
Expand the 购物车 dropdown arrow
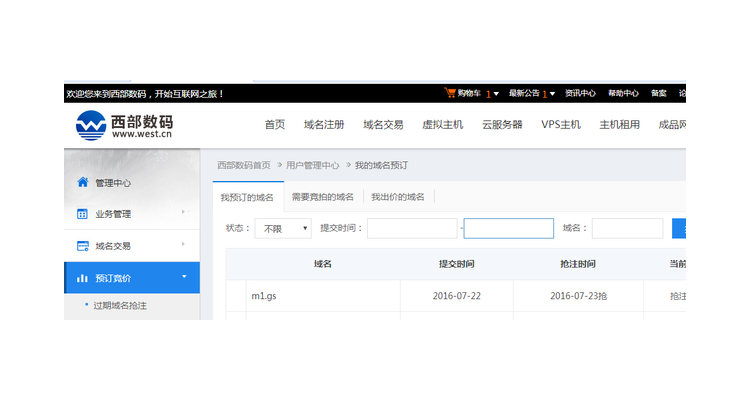[496, 94]
